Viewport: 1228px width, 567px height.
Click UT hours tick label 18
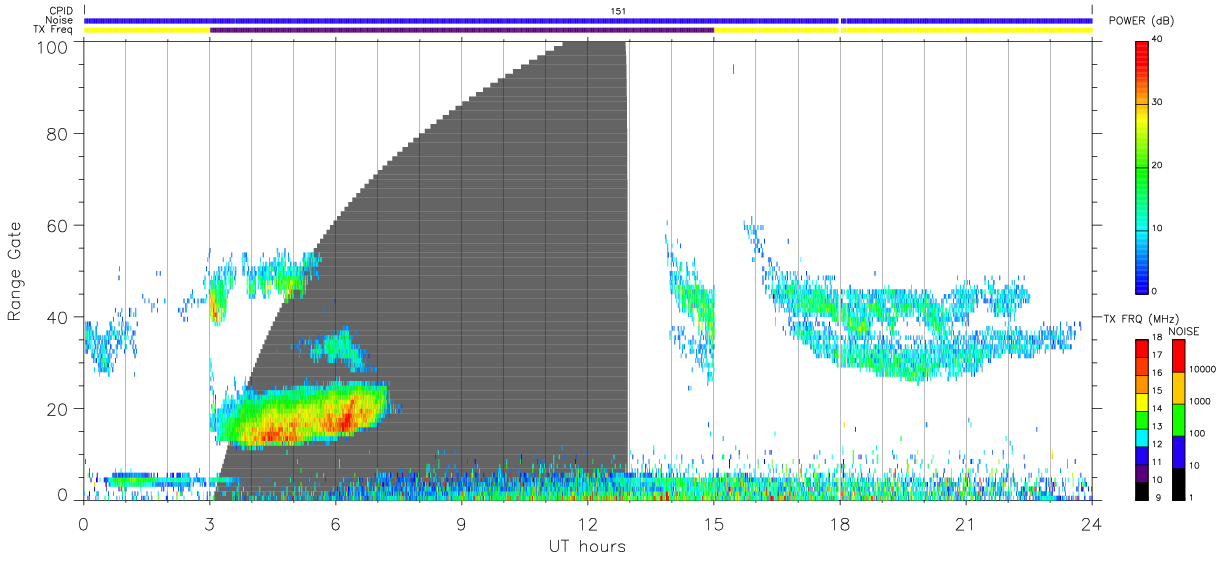point(840,523)
